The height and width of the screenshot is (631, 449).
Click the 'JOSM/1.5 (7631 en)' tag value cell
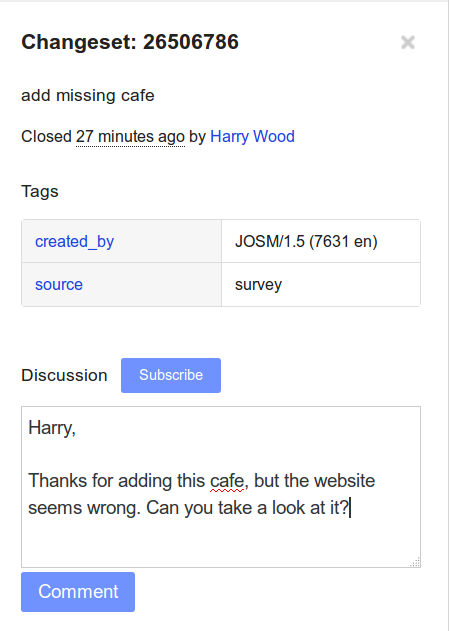(x=321, y=241)
